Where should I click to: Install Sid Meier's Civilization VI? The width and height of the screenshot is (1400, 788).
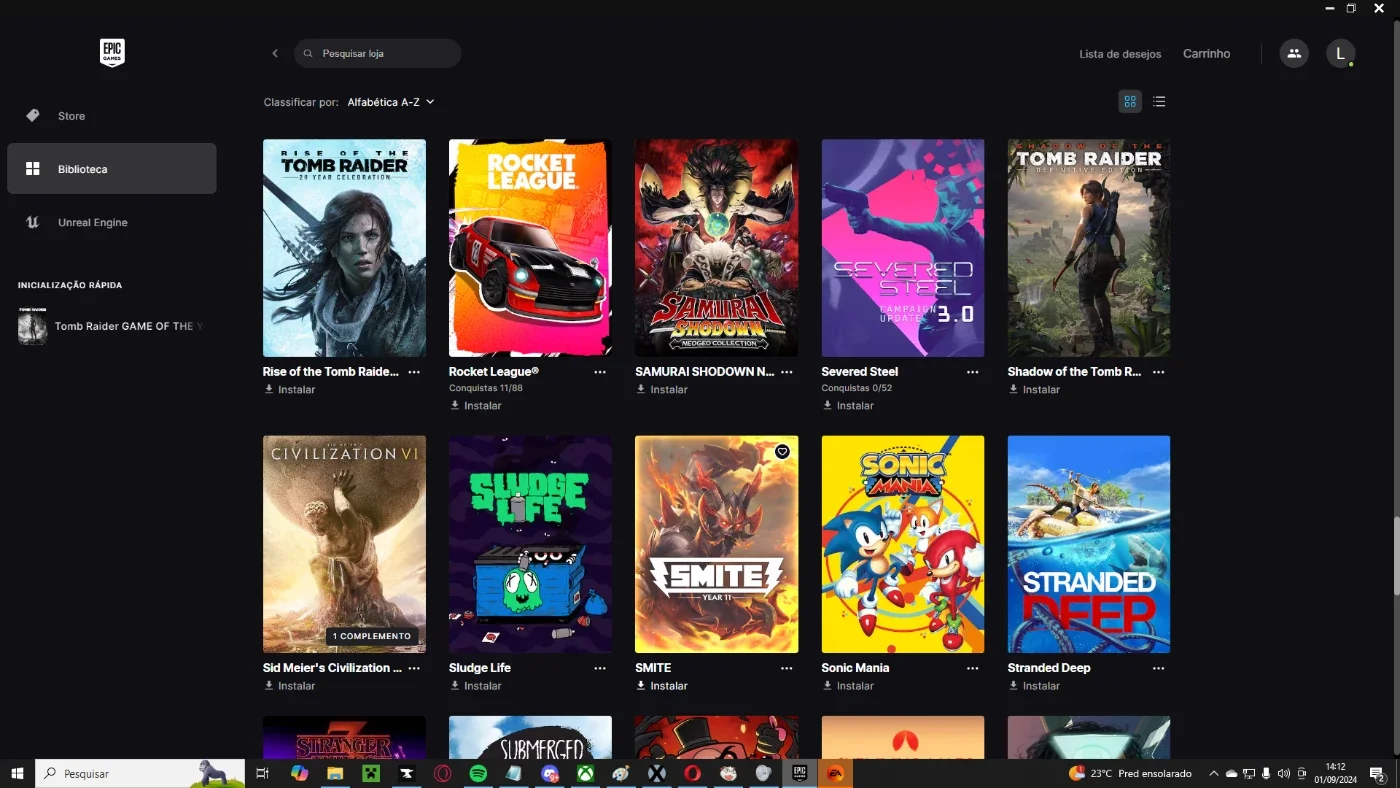[290, 686]
